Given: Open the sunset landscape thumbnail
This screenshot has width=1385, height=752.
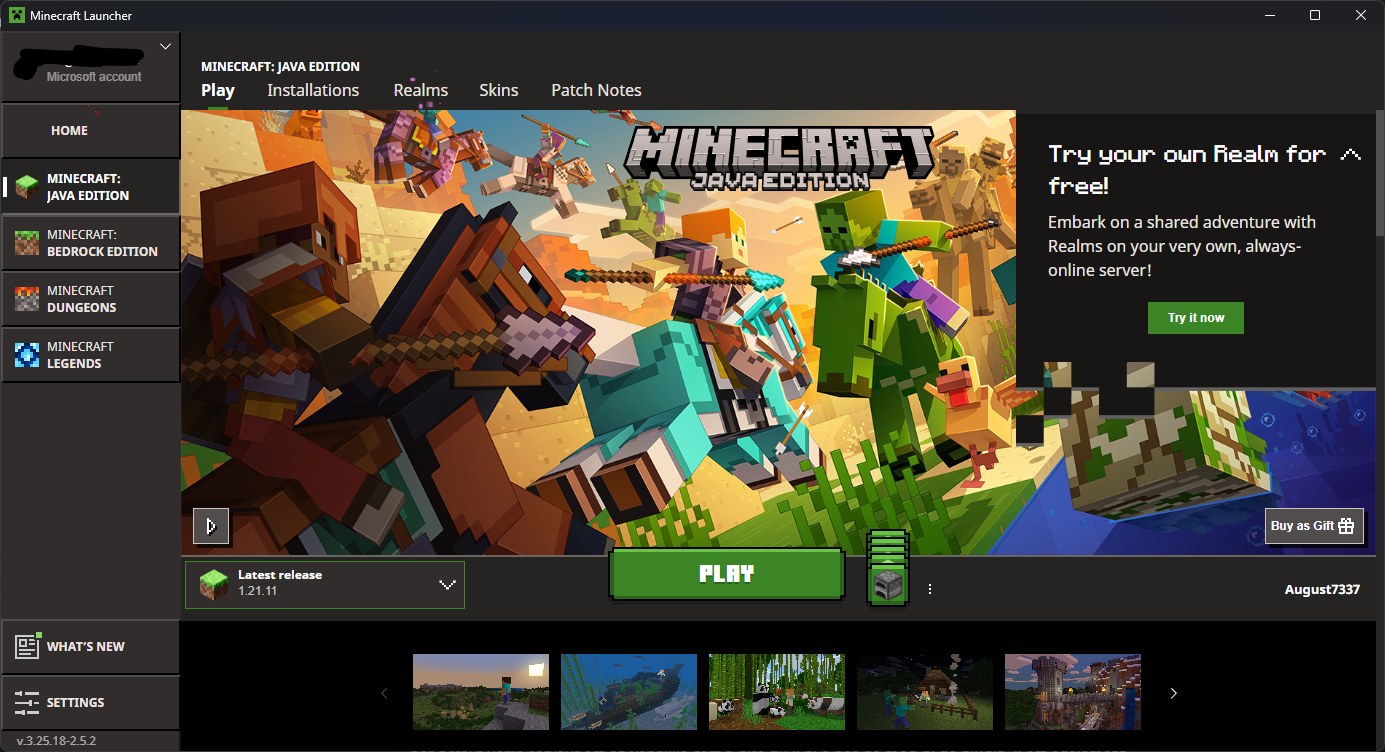Looking at the screenshot, I should coord(481,692).
